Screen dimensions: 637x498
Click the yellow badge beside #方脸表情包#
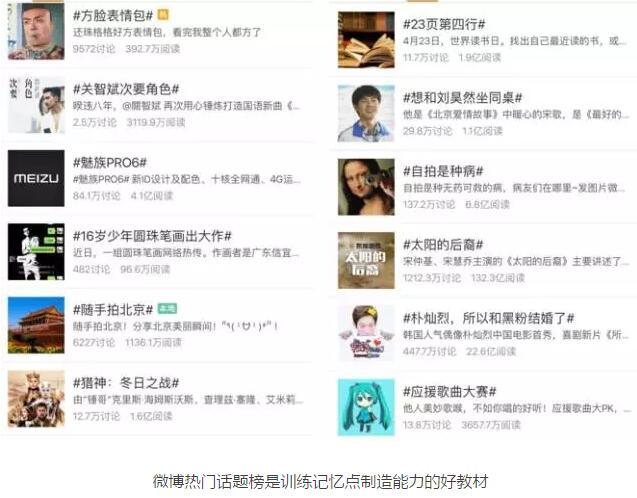(162, 15)
